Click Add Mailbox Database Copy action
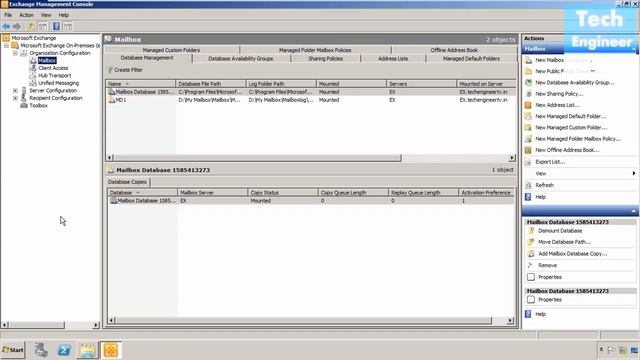Viewport: 640px width, 360px height. [572, 253]
